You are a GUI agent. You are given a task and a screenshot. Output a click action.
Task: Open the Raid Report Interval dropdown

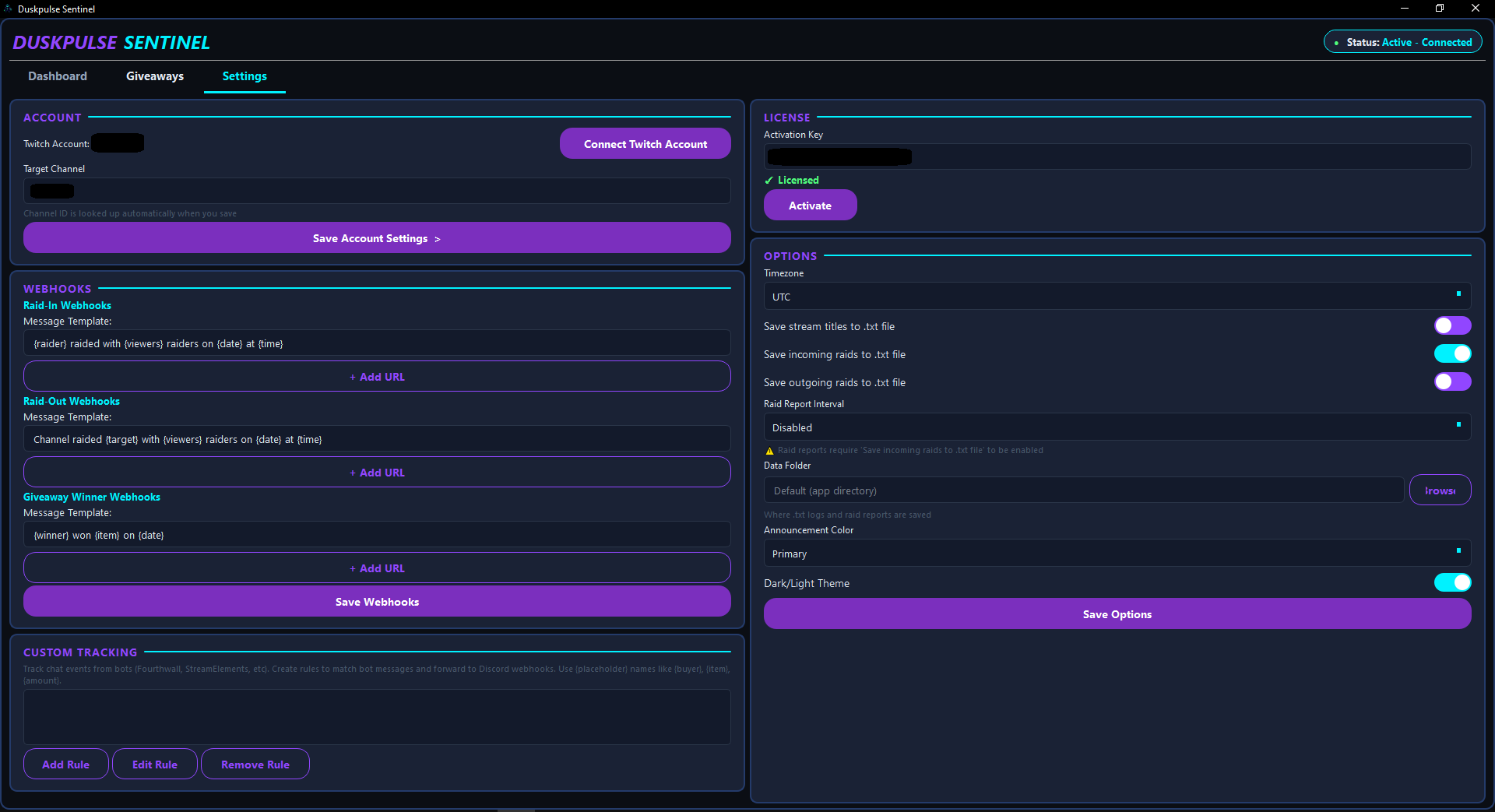click(1117, 427)
